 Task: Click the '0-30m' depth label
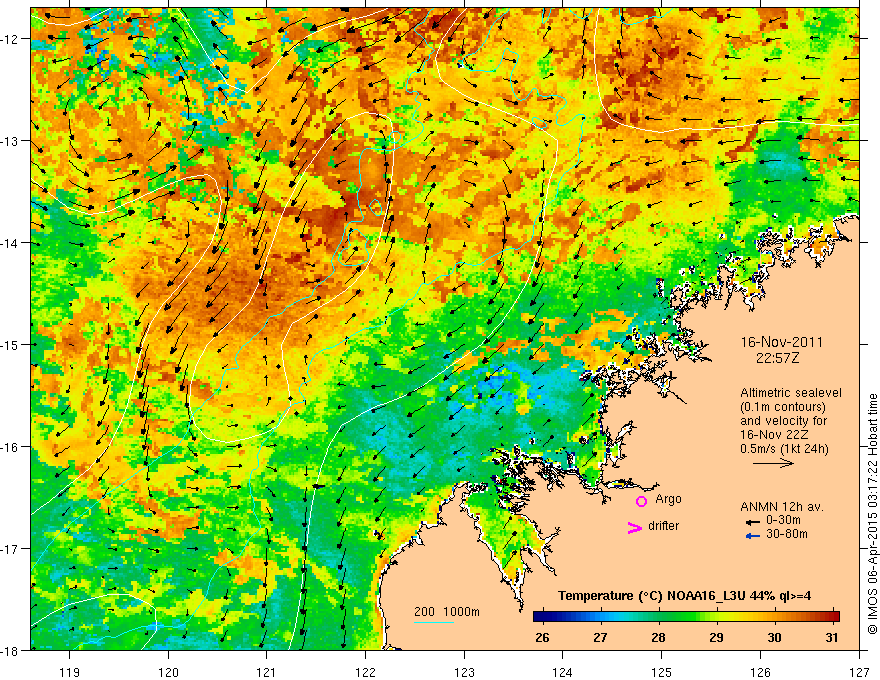tap(783, 520)
